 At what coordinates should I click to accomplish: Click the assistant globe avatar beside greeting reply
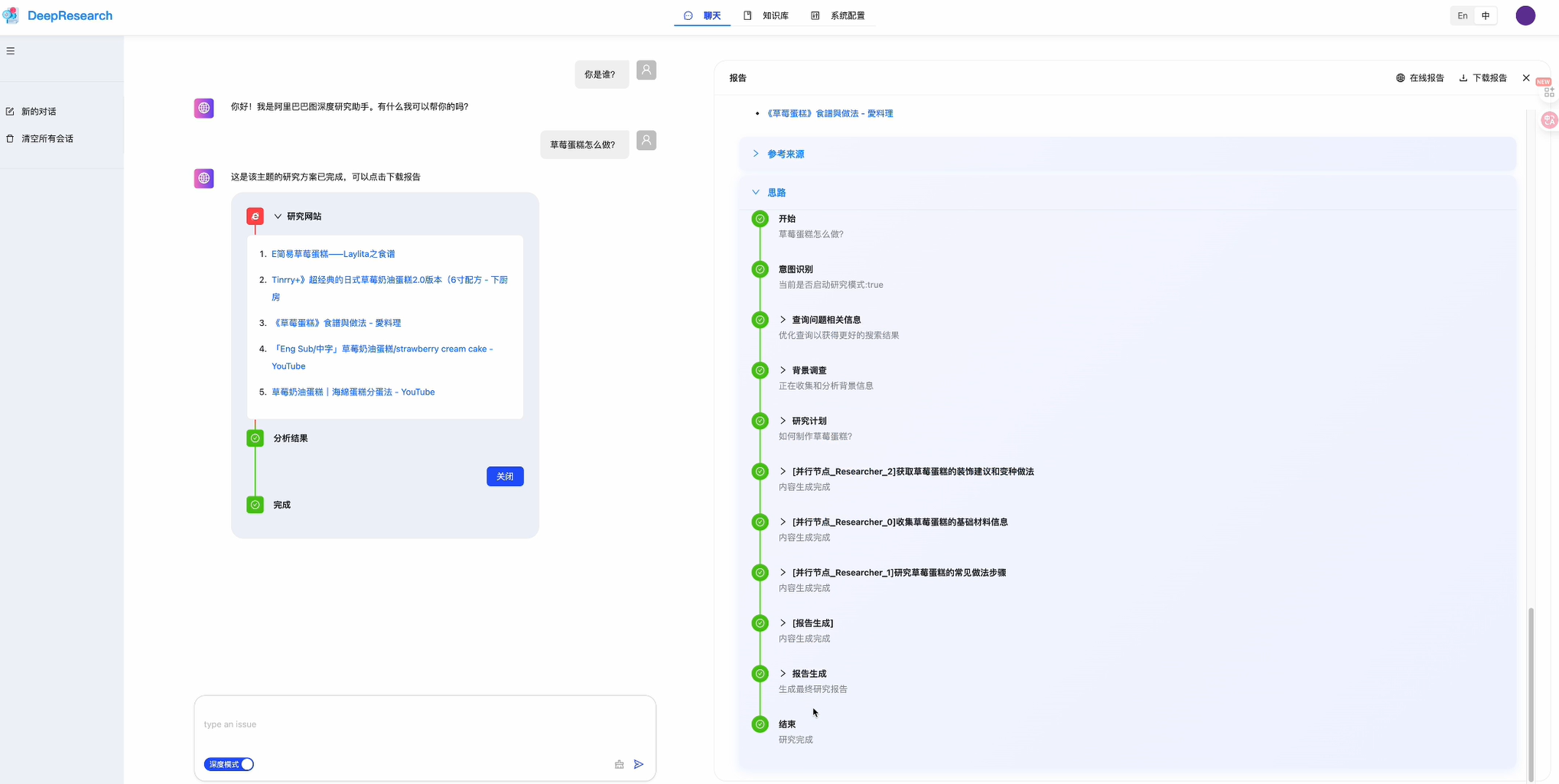pos(204,108)
